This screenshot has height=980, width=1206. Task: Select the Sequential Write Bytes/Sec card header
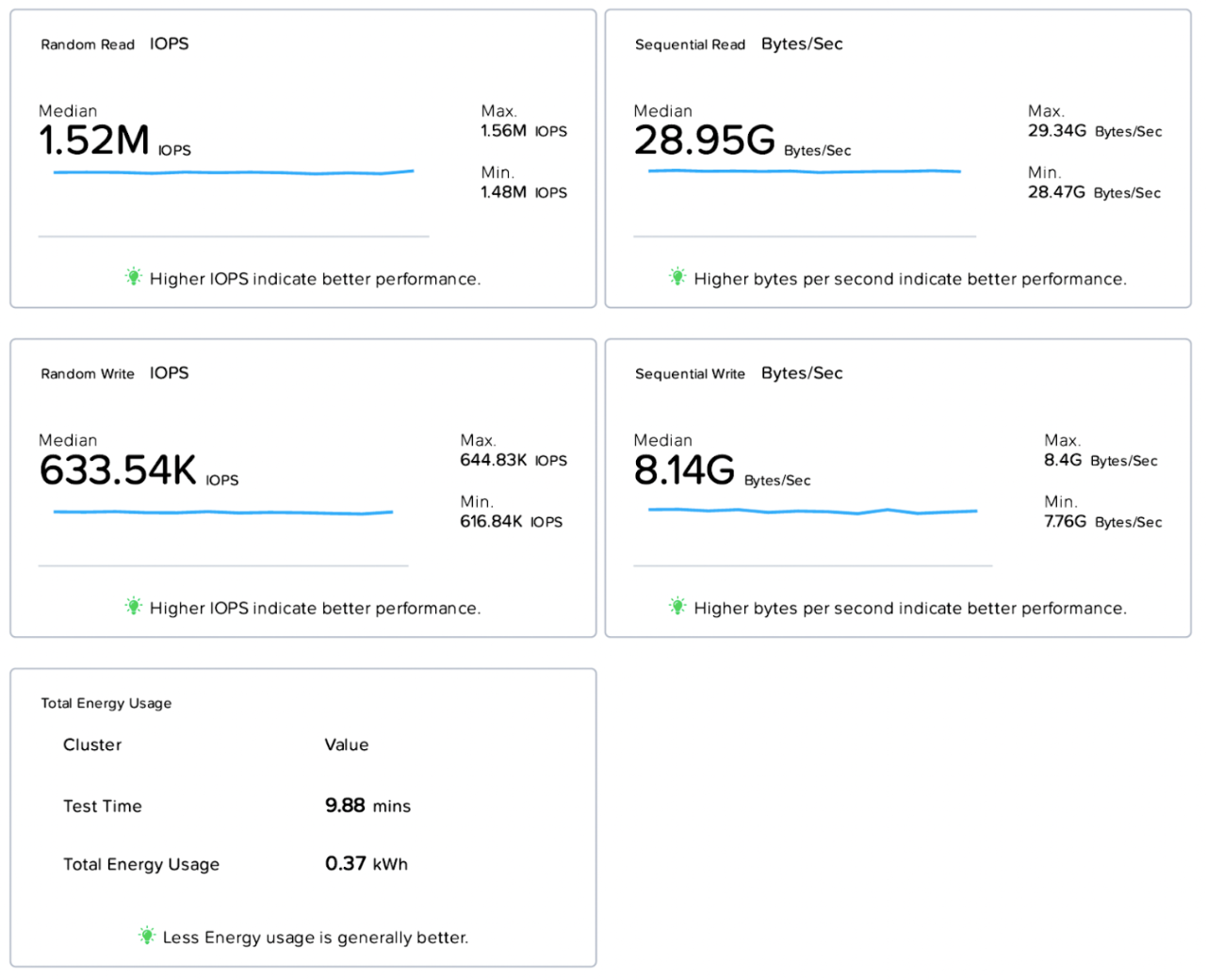(x=738, y=373)
